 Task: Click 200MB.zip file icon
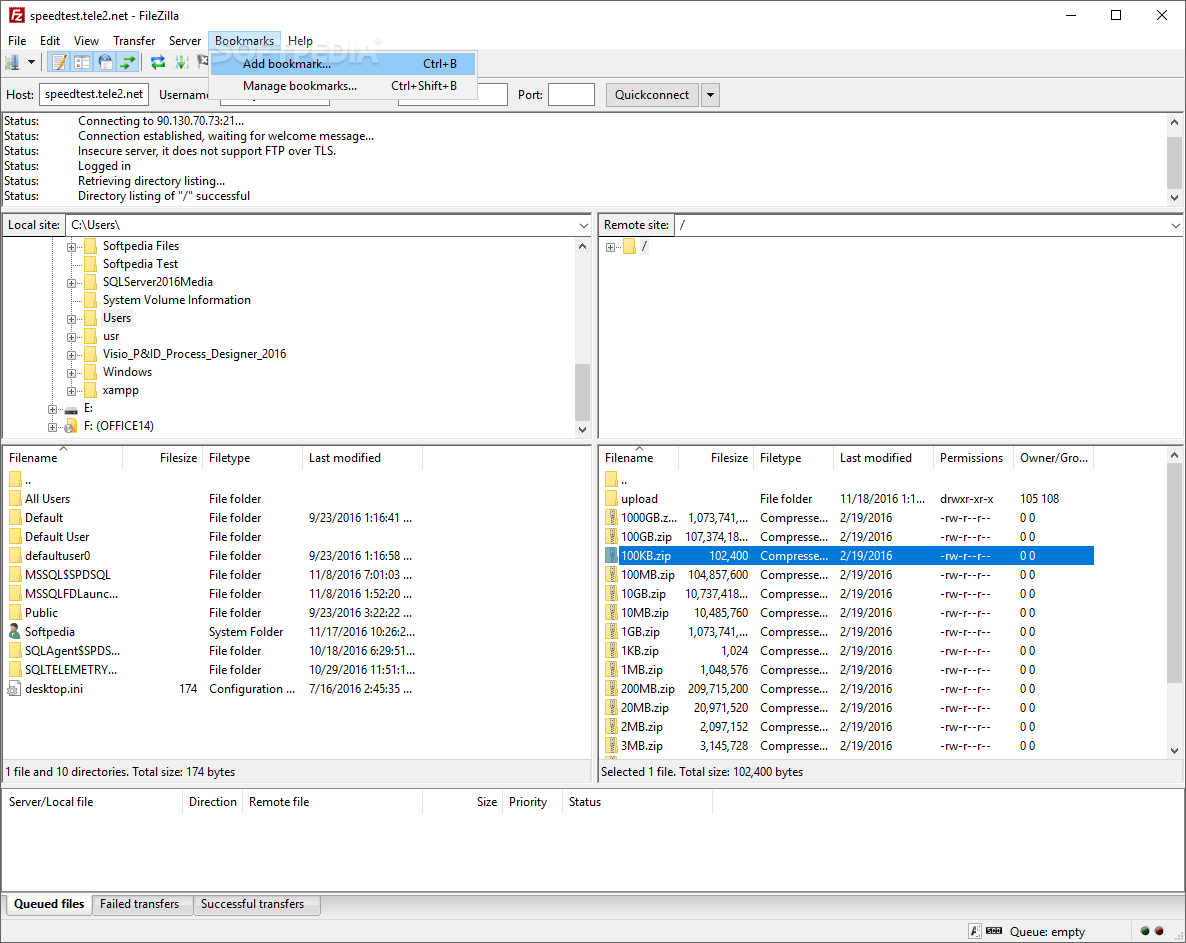click(x=611, y=689)
